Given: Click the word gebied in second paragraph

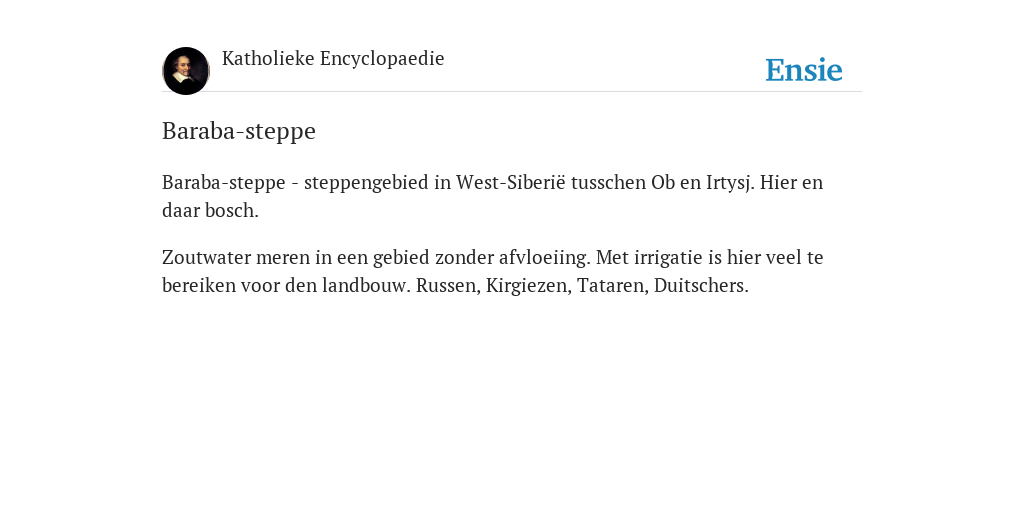Looking at the screenshot, I should pyautogui.click(x=401, y=258).
